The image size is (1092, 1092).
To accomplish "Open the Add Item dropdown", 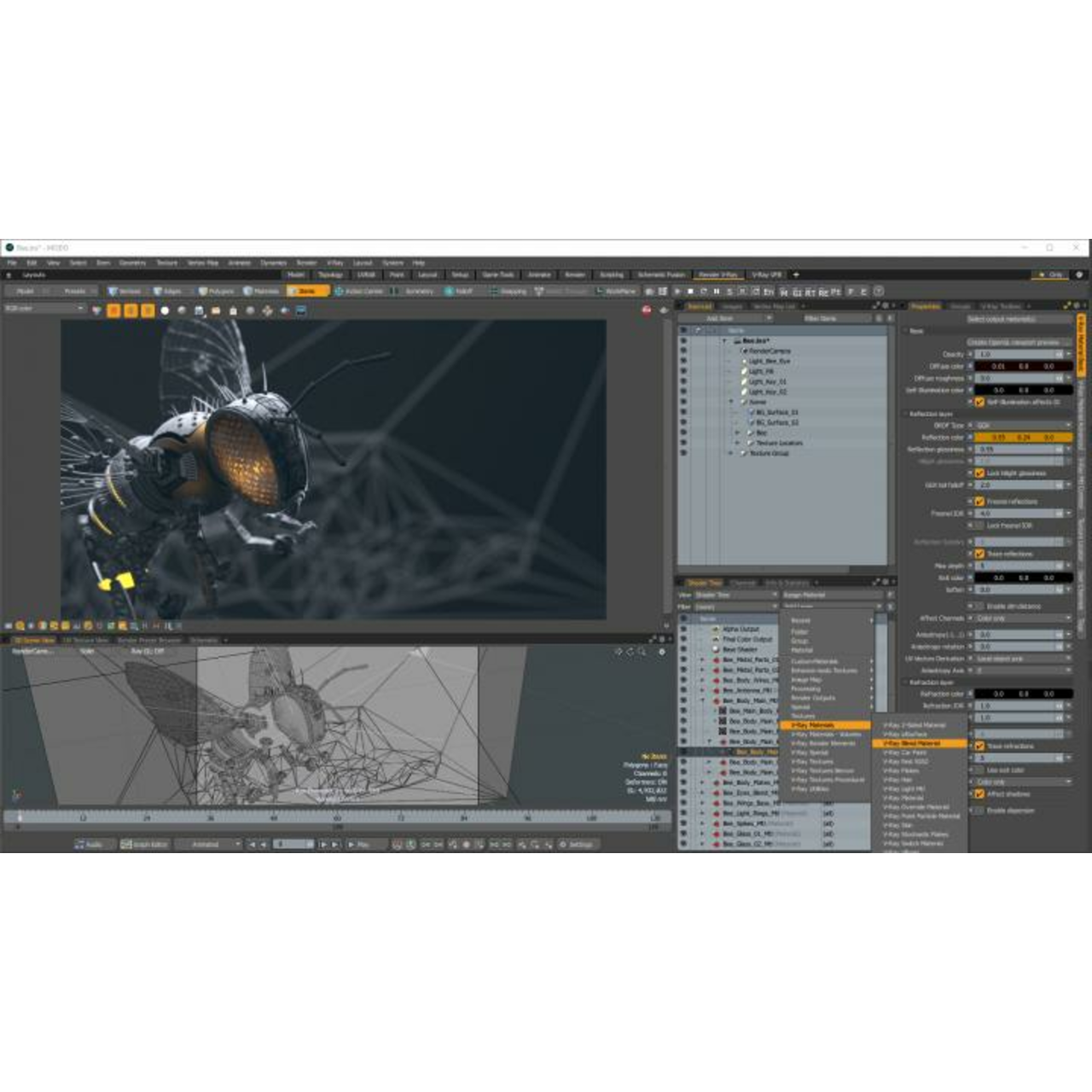I will pyautogui.click(x=725, y=318).
